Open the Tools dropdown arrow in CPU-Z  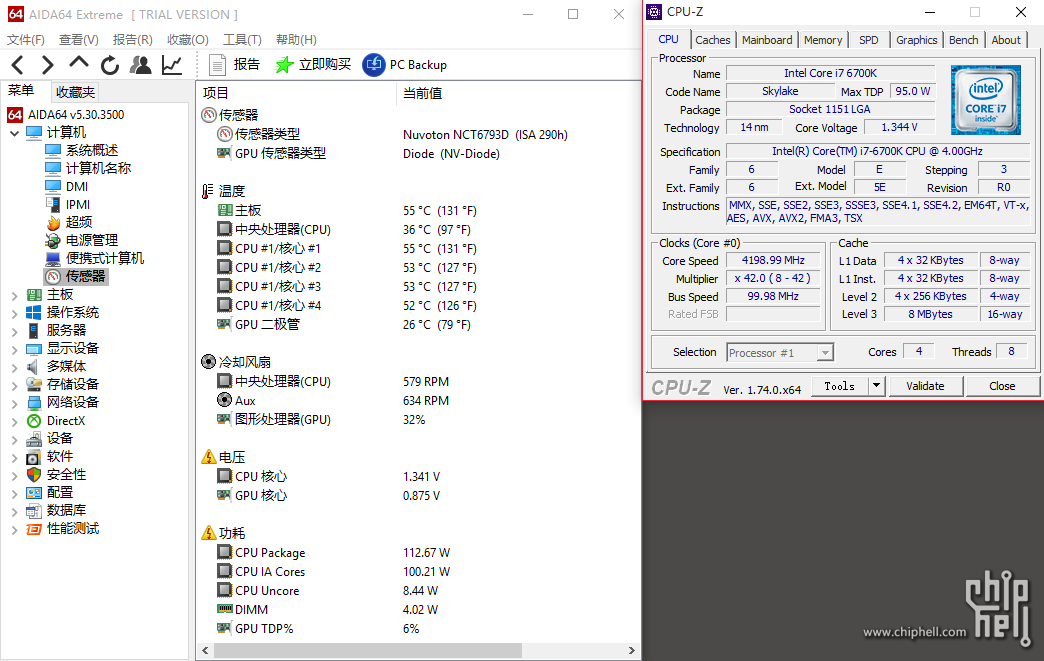pos(876,386)
